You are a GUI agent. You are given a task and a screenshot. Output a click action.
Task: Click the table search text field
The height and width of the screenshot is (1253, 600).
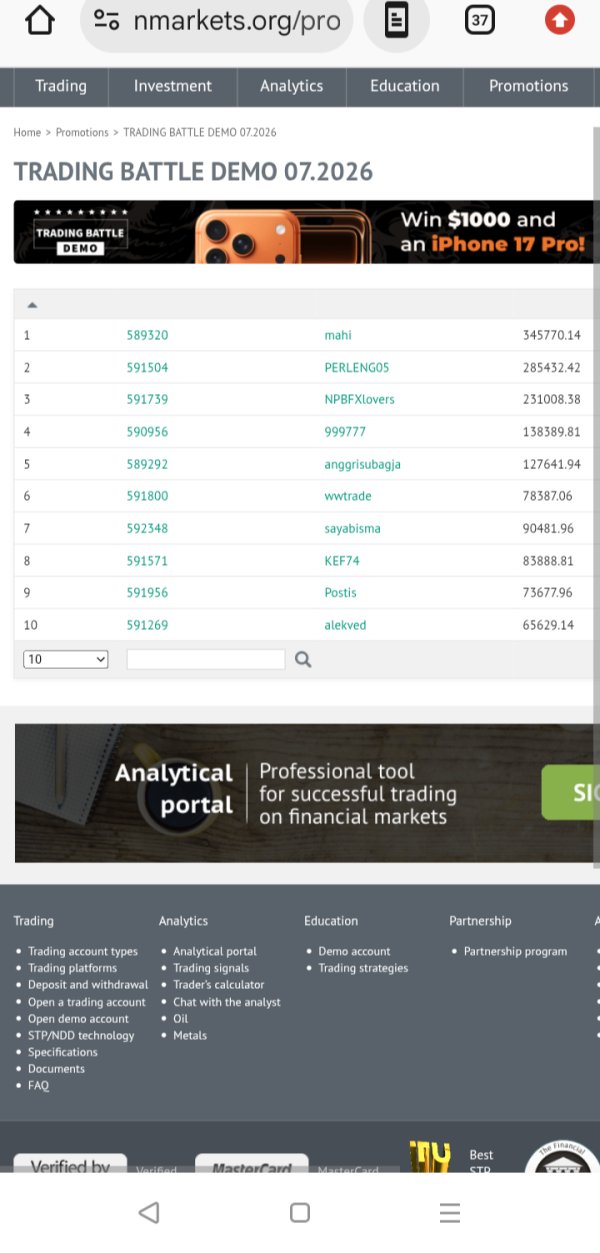tap(206, 660)
